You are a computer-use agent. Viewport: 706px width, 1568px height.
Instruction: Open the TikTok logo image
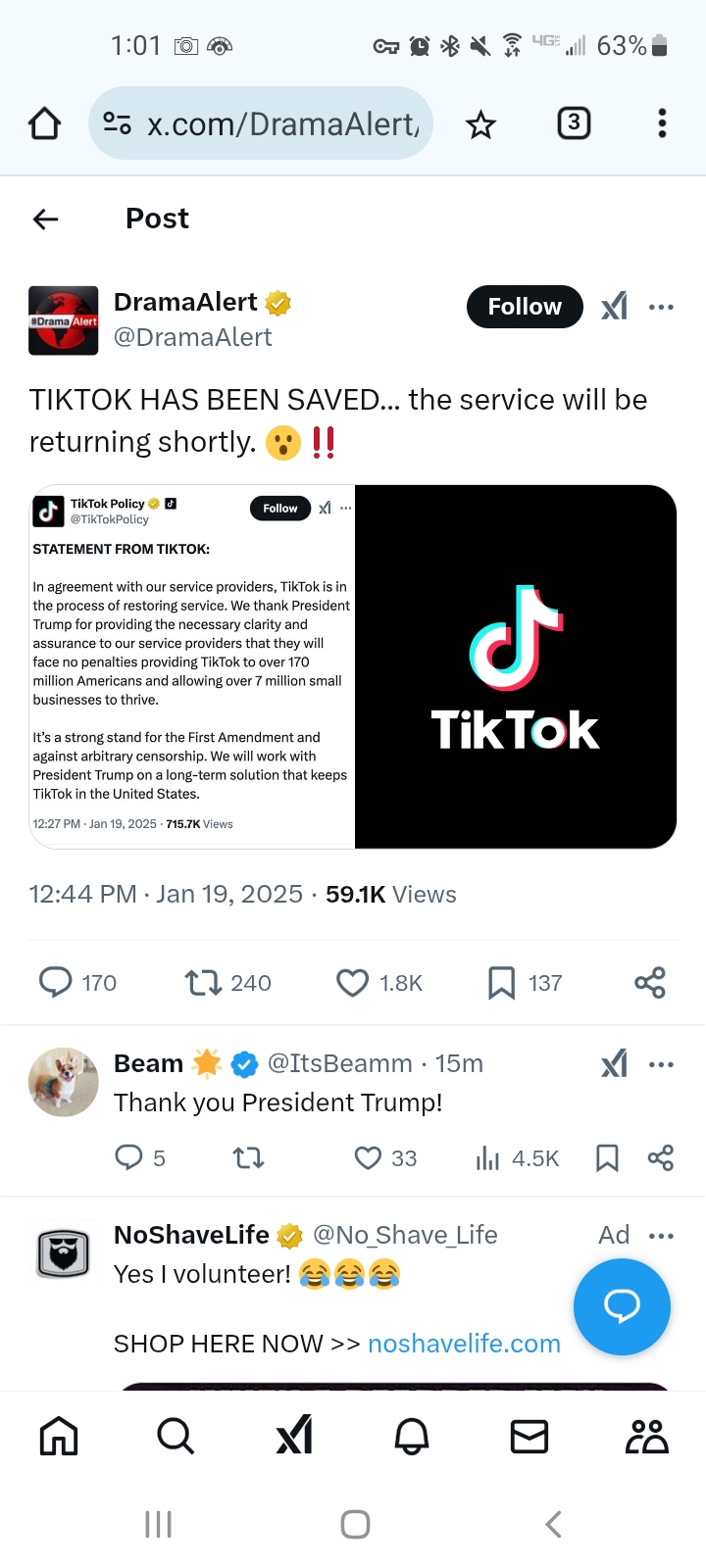pyautogui.click(x=516, y=666)
